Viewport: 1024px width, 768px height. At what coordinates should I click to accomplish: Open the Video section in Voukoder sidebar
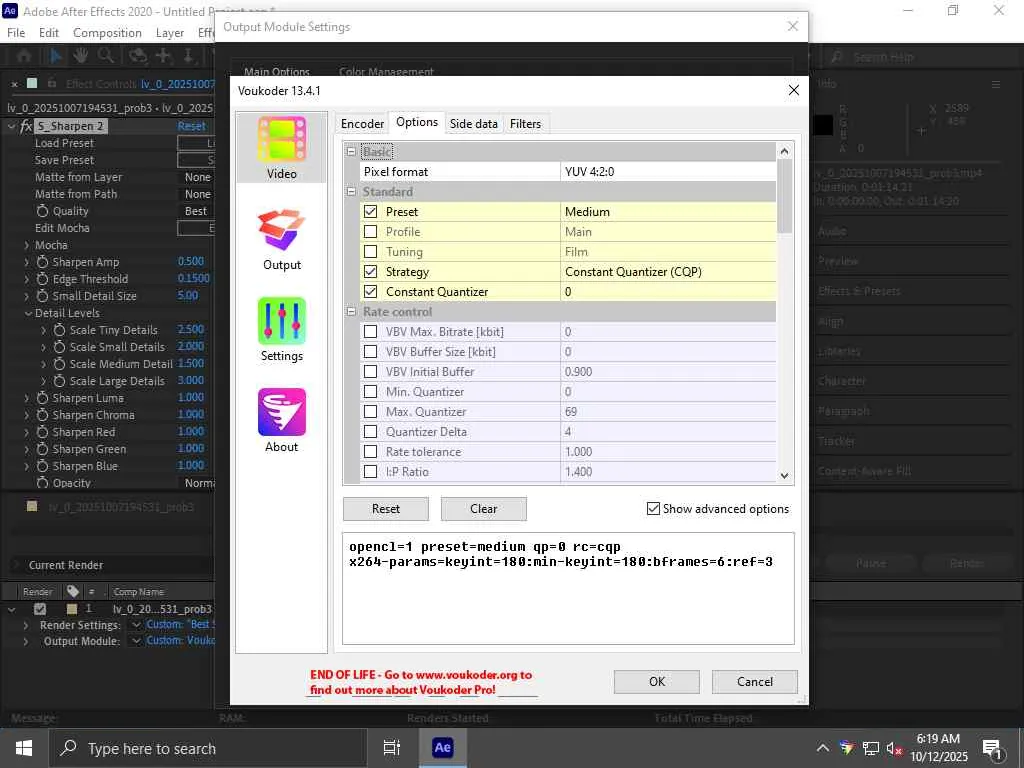point(281,148)
